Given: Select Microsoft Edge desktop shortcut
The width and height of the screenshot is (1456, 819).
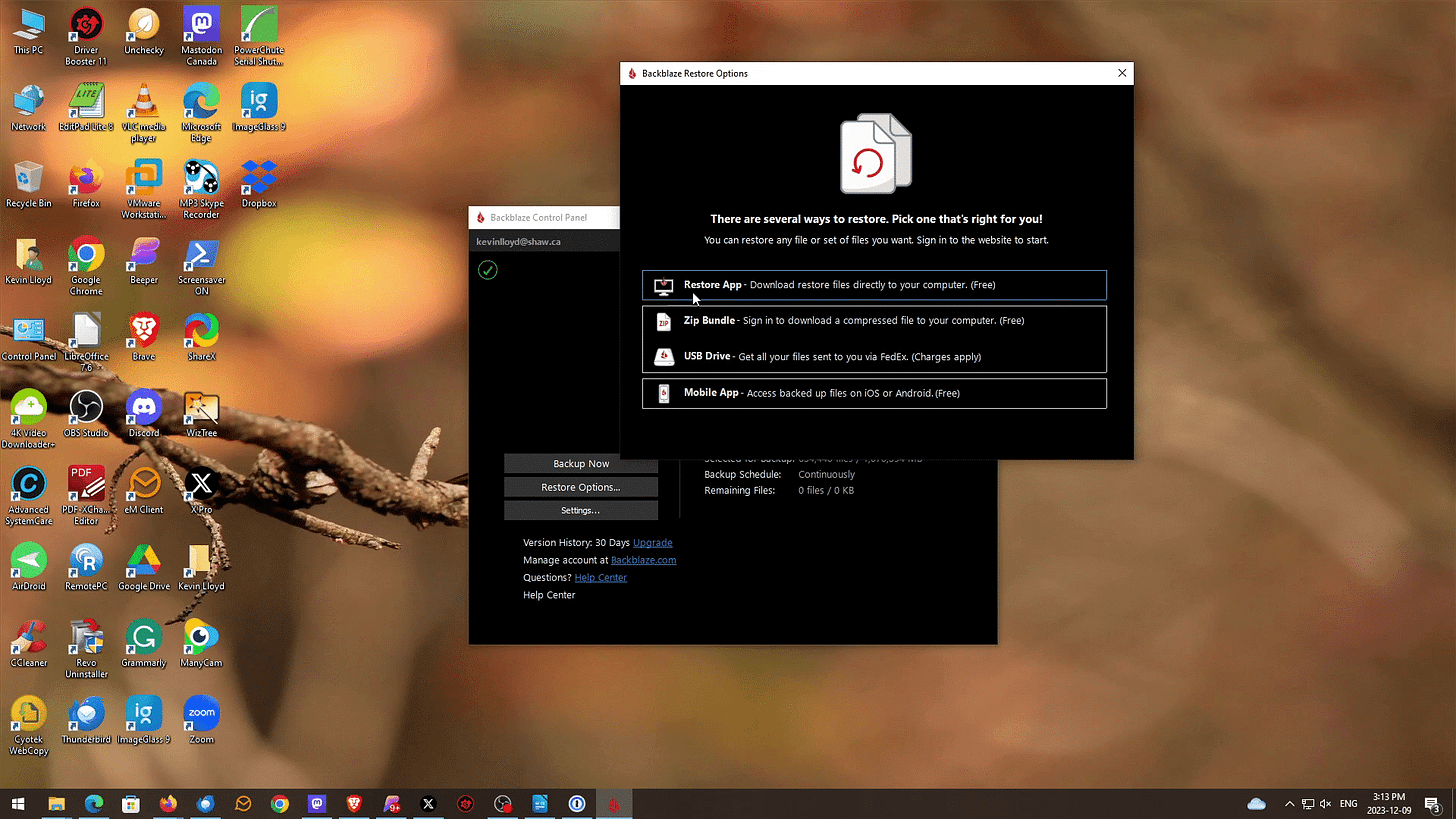Looking at the screenshot, I should pyautogui.click(x=202, y=113).
